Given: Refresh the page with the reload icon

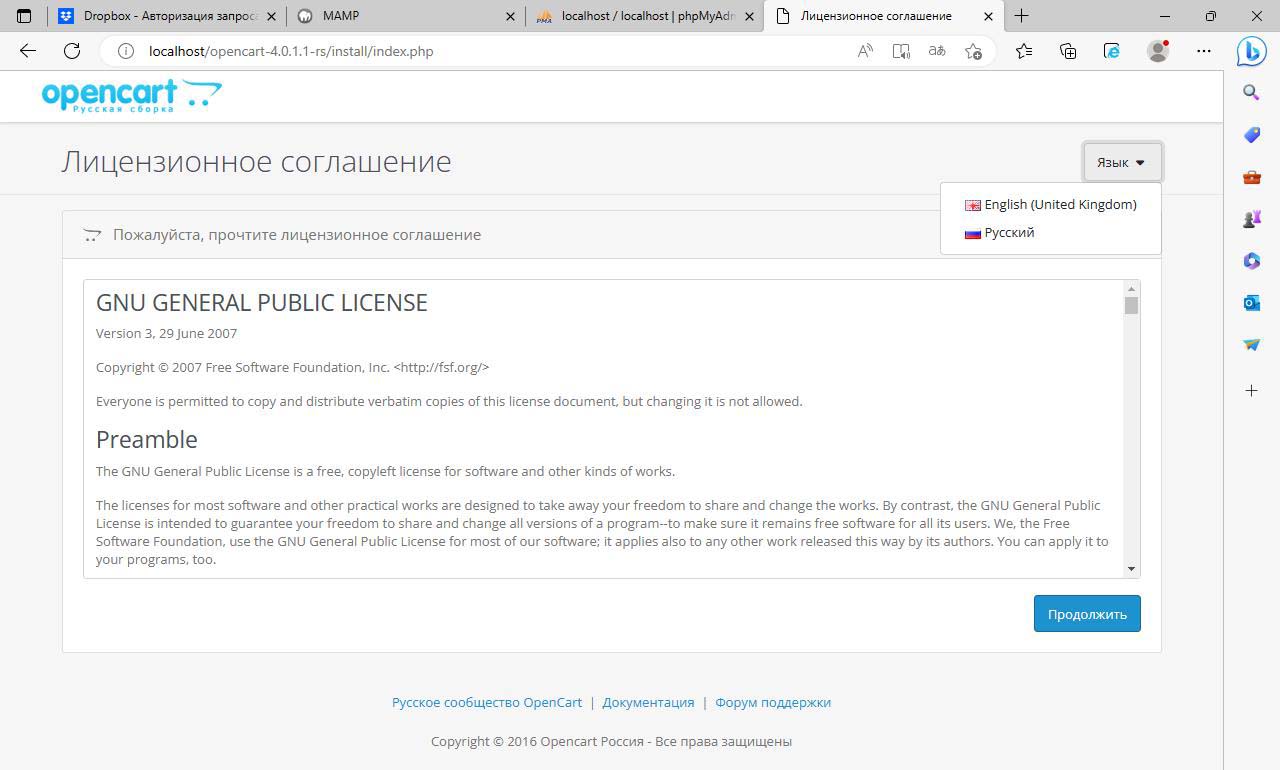Looking at the screenshot, I should (72, 51).
